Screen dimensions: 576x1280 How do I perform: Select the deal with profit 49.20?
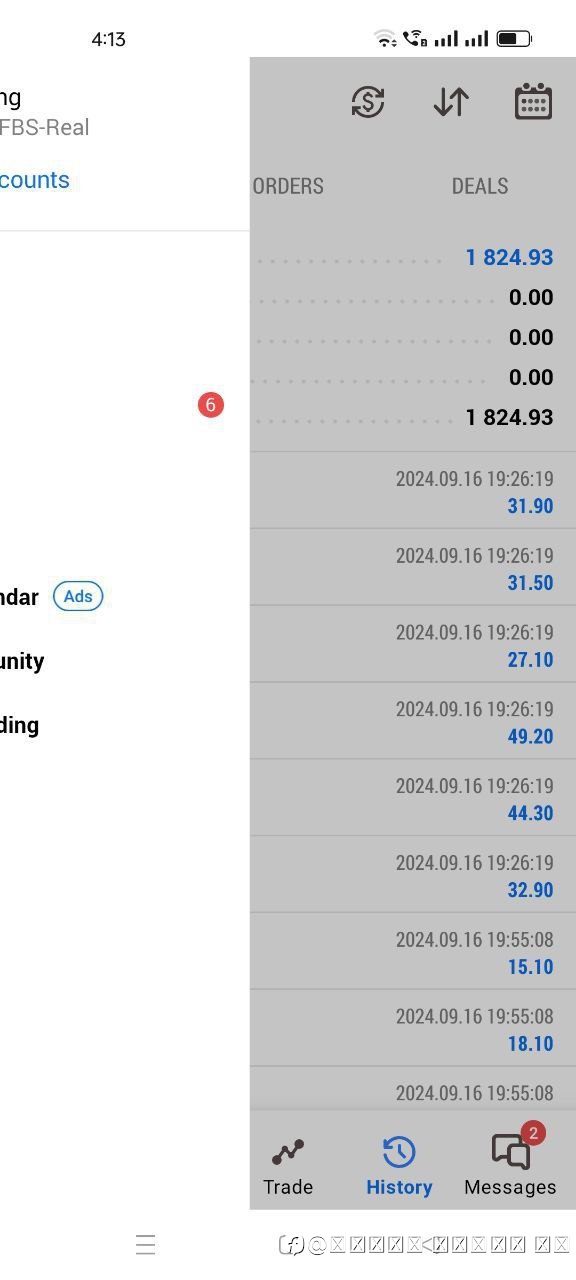pos(413,721)
